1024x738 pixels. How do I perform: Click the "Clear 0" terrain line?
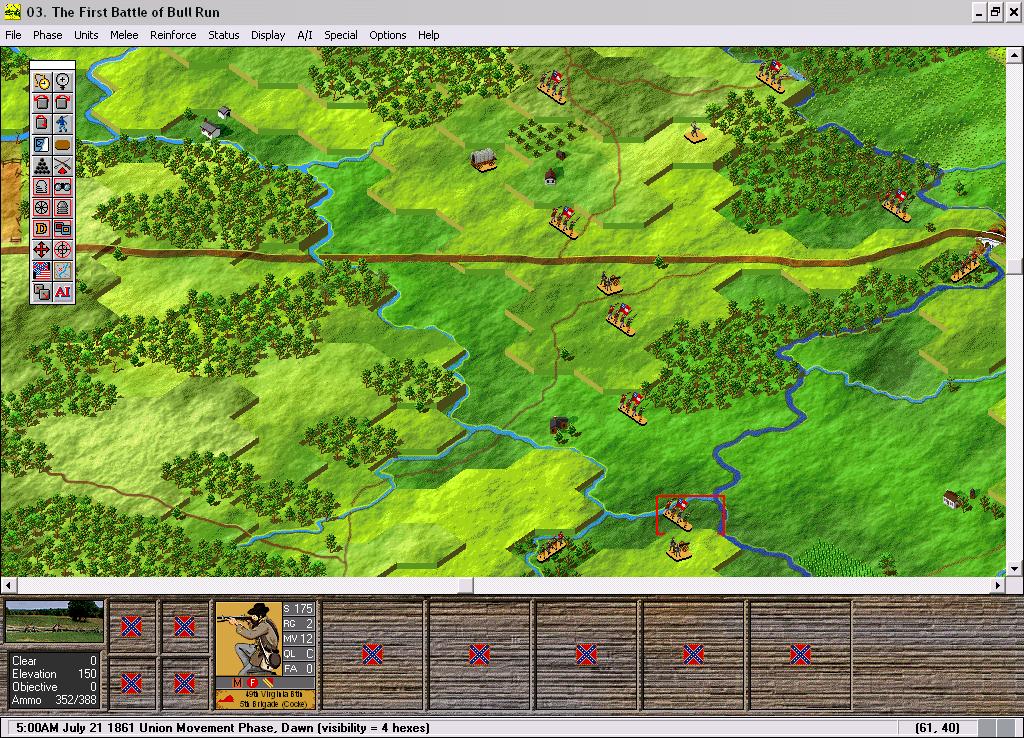[54, 661]
